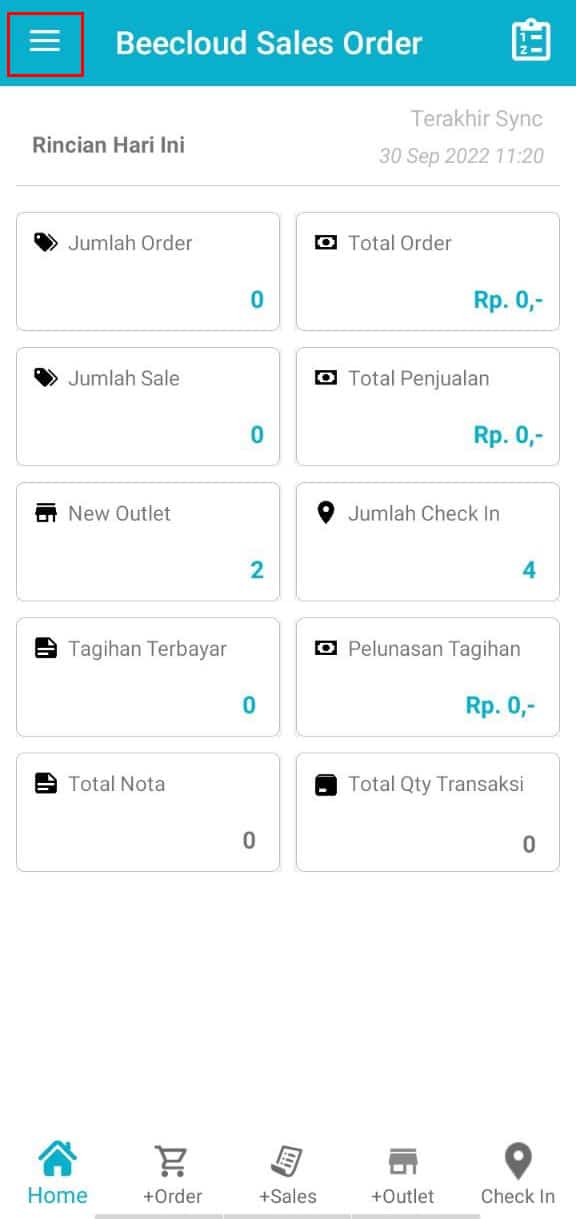Tap the Beecloud Sales Order title
576x1219 pixels.
click(x=269, y=43)
